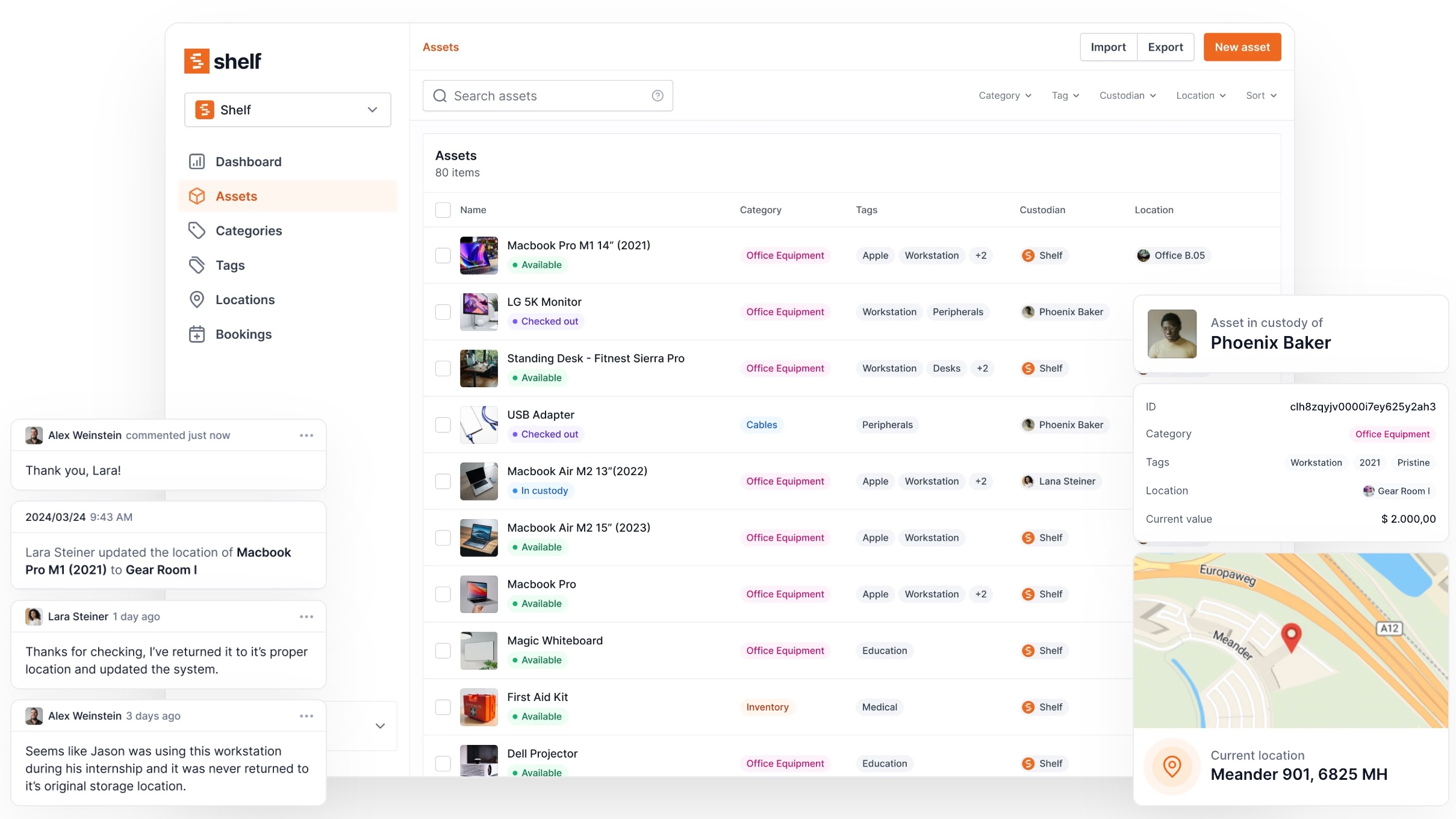This screenshot has height=819, width=1456.
Task: Click the Locations pin icon in sidebar
Action: (197, 299)
